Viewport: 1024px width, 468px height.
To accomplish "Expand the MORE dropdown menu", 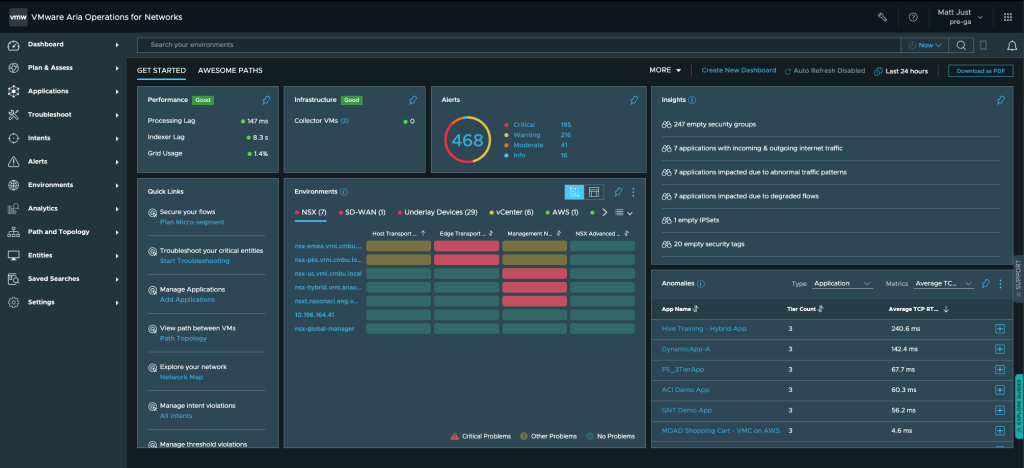I will (x=665, y=71).
